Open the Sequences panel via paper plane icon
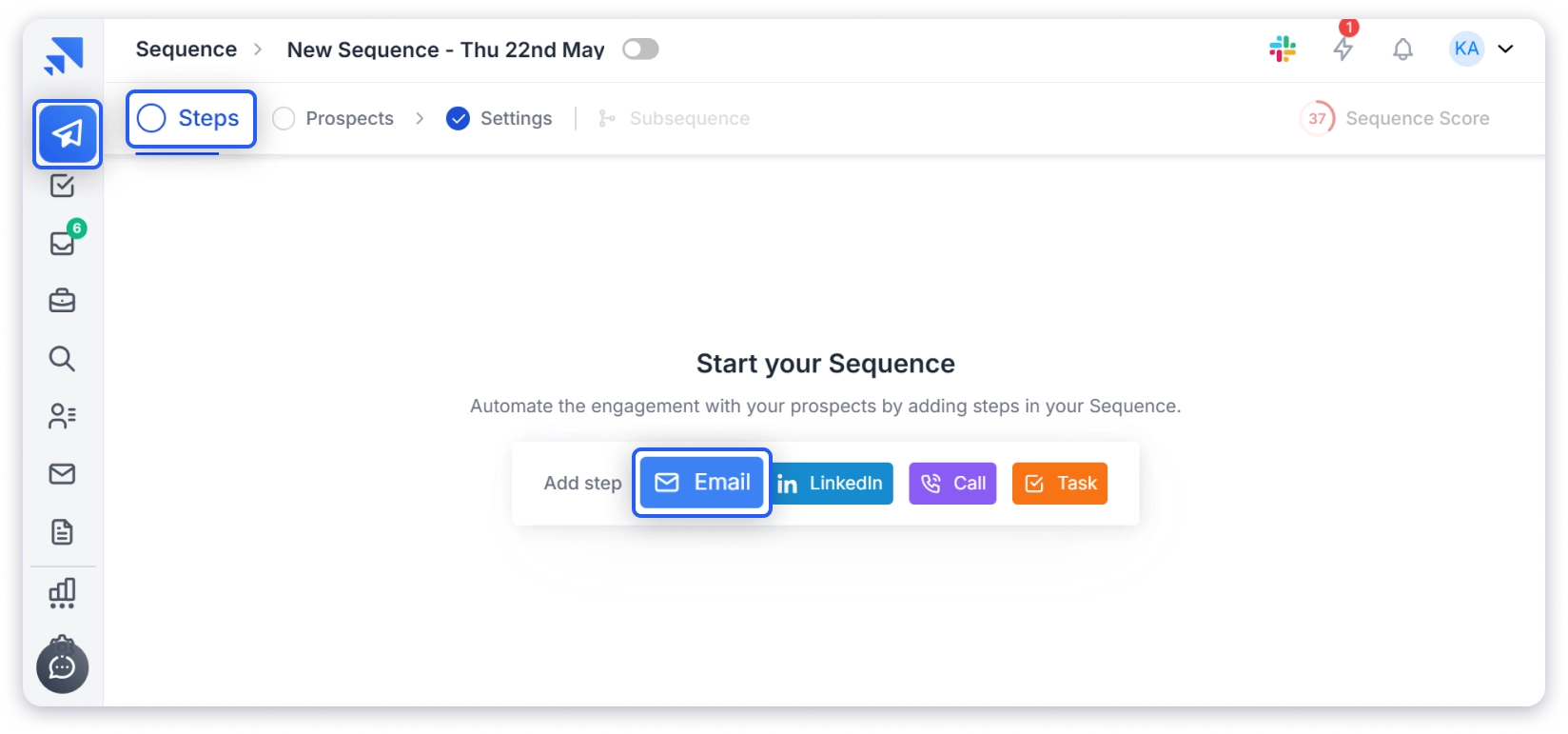The image size is (1568, 734). pos(67,133)
